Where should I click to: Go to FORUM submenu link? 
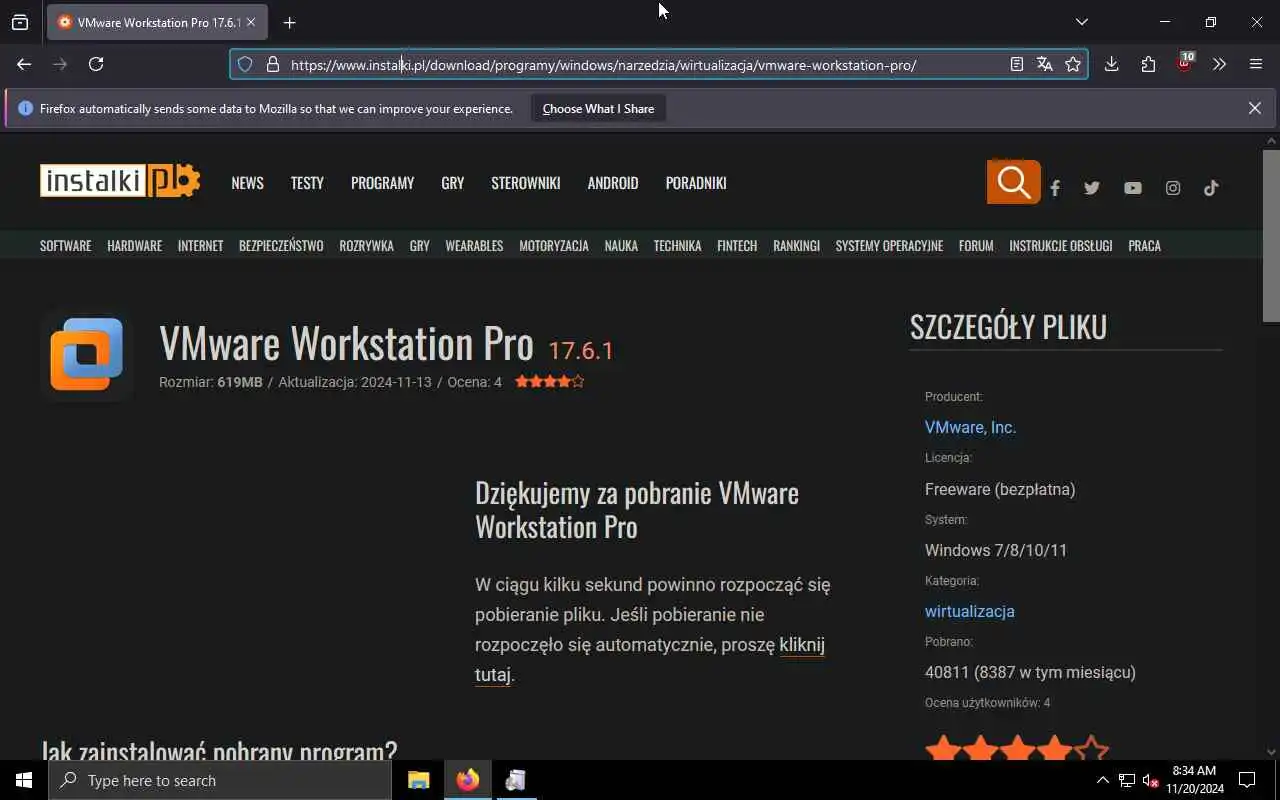(976, 246)
